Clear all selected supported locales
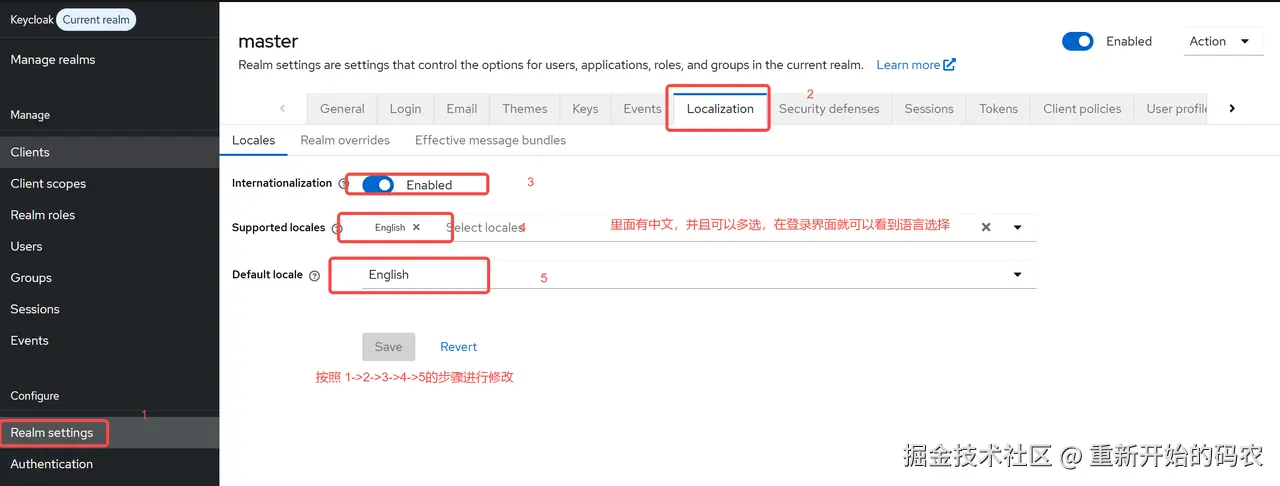Screen dimensions: 1280x486 (986, 227)
